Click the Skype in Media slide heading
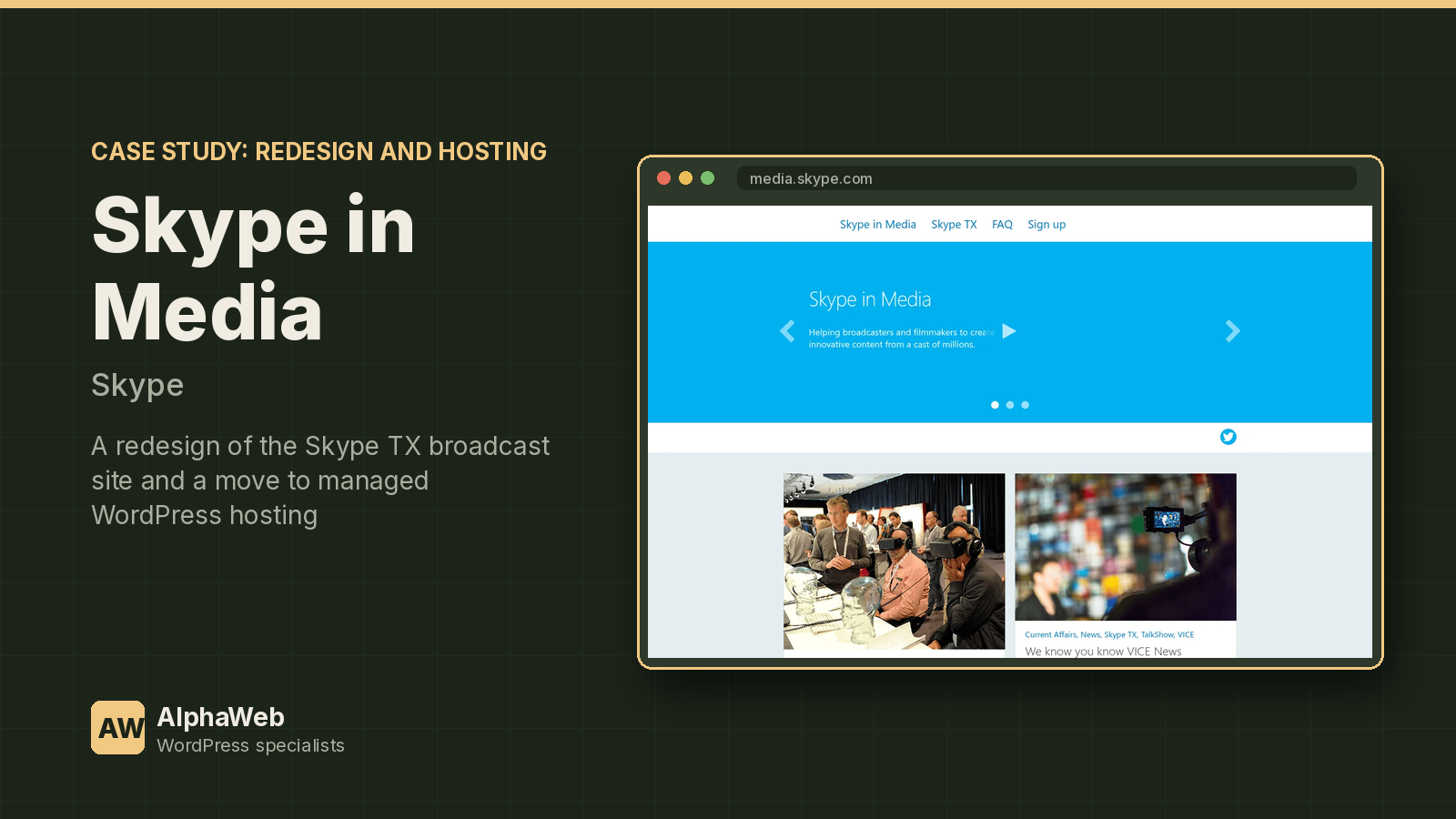 (x=870, y=299)
